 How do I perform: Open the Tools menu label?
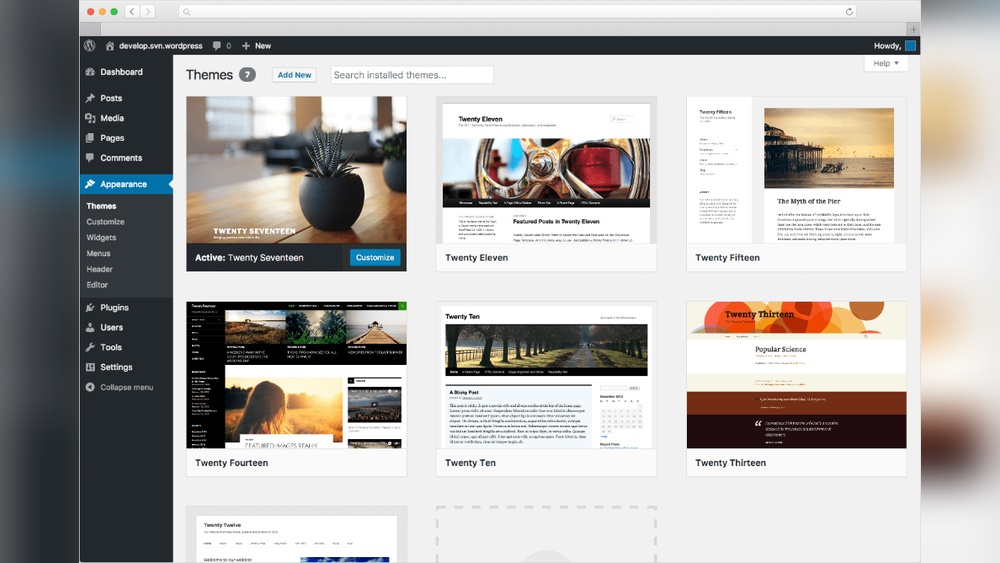point(111,347)
